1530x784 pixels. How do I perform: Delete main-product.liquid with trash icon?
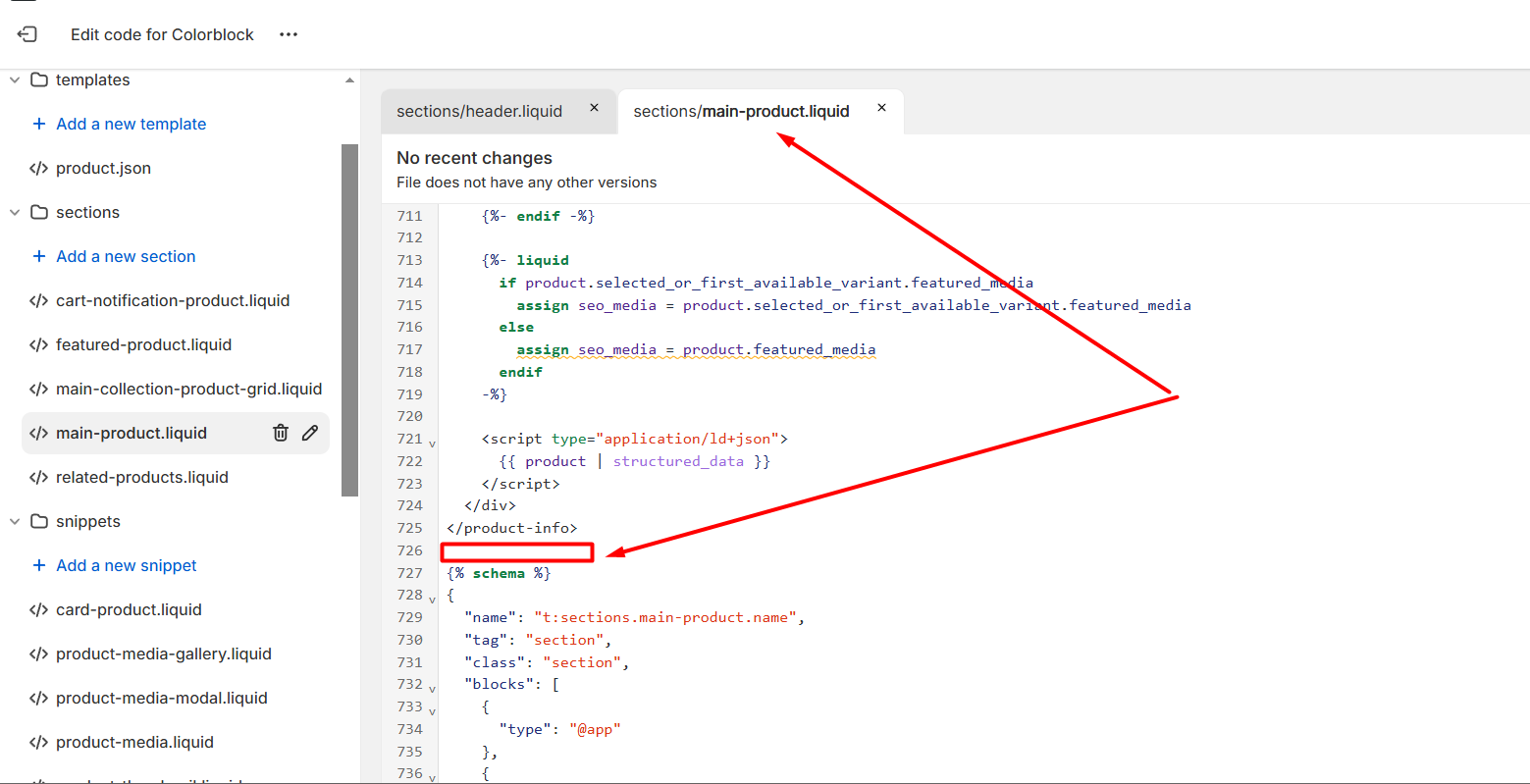click(x=281, y=433)
